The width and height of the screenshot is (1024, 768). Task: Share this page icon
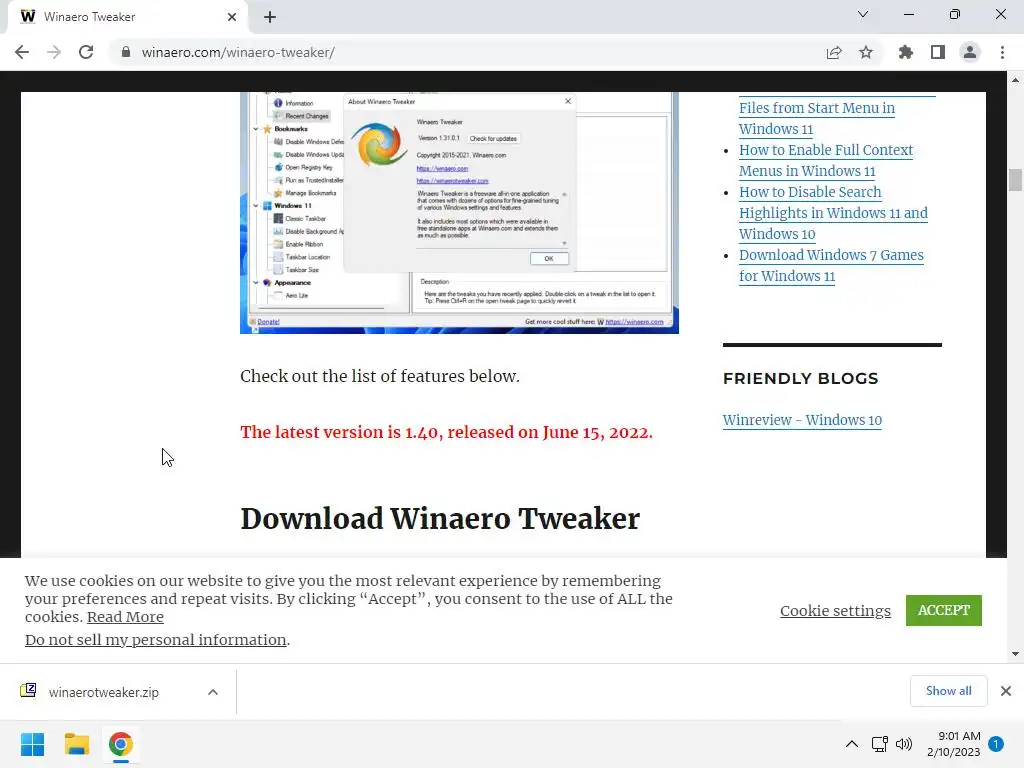(834, 52)
